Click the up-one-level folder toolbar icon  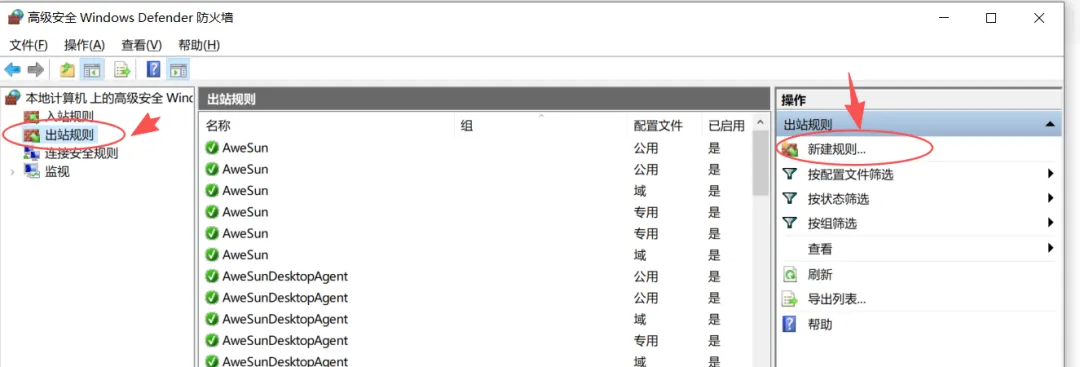pyautogui.click(x=67, y=70)
